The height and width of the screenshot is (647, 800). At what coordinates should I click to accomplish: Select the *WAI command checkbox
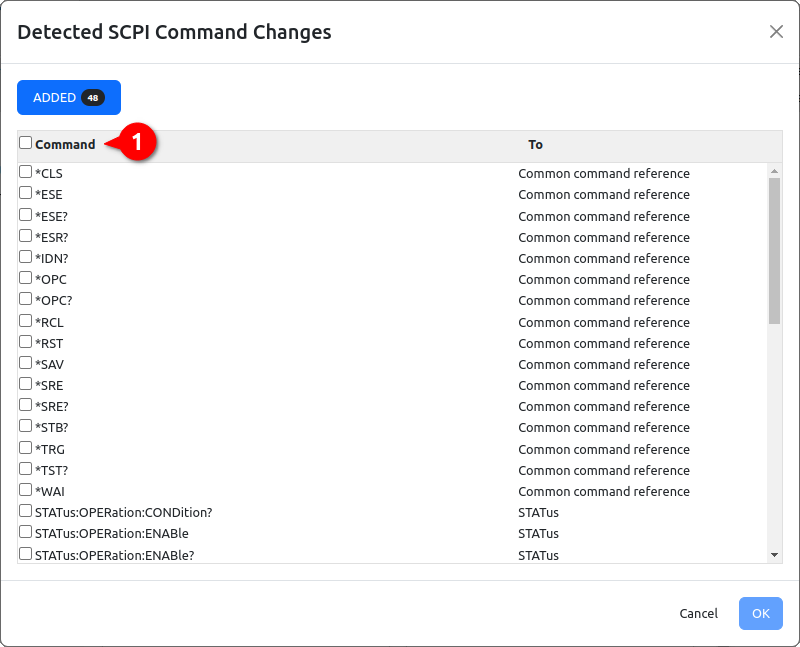point(26,490)
